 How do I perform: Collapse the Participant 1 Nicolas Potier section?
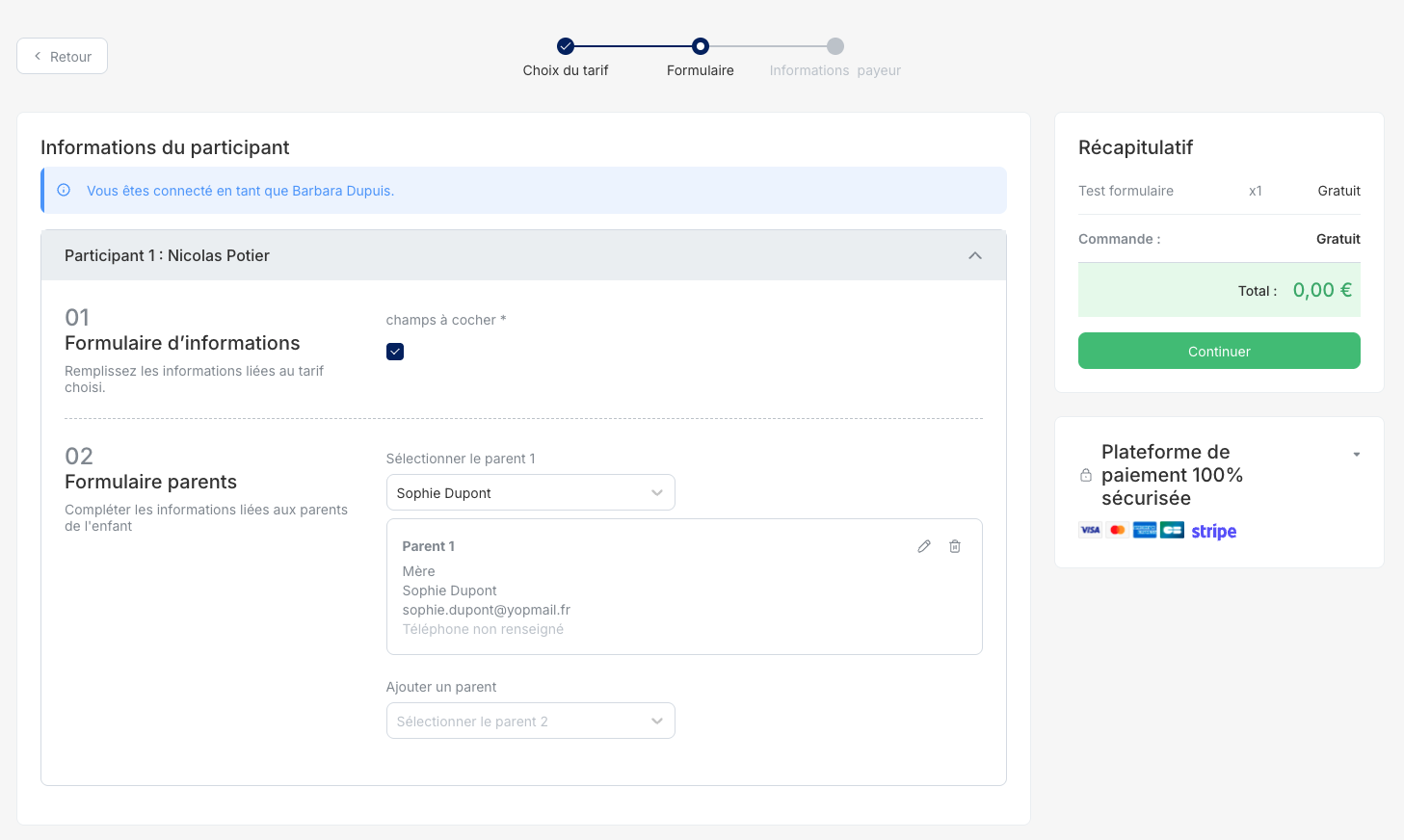(975, 255)
